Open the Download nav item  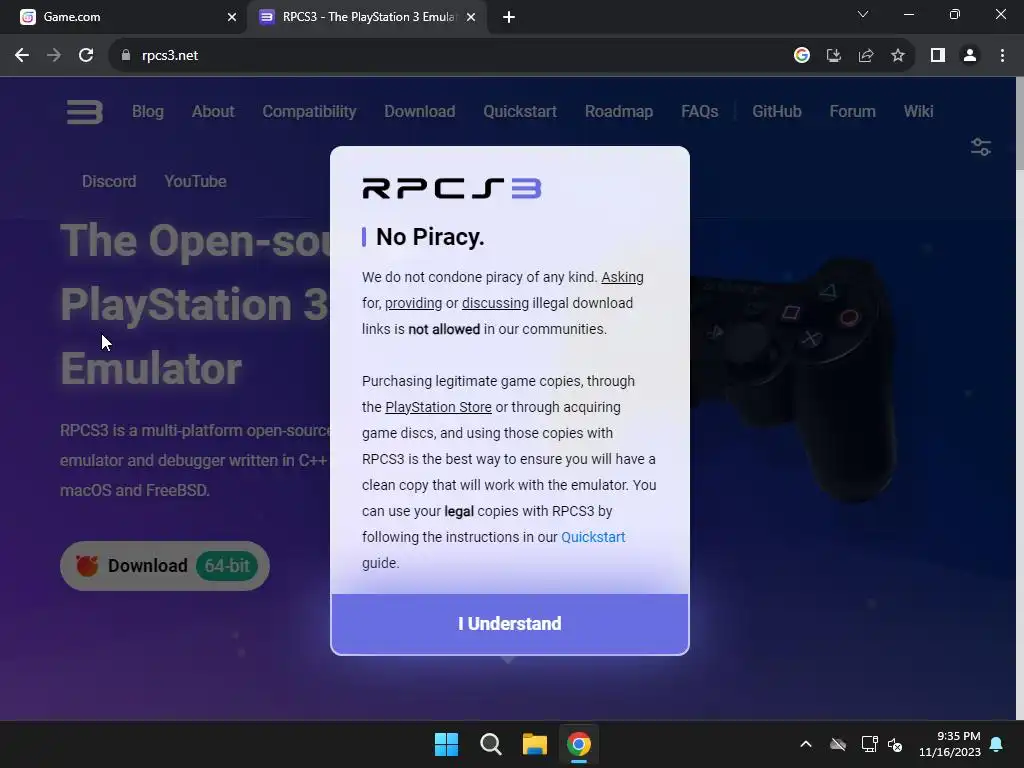coord(419,112)
